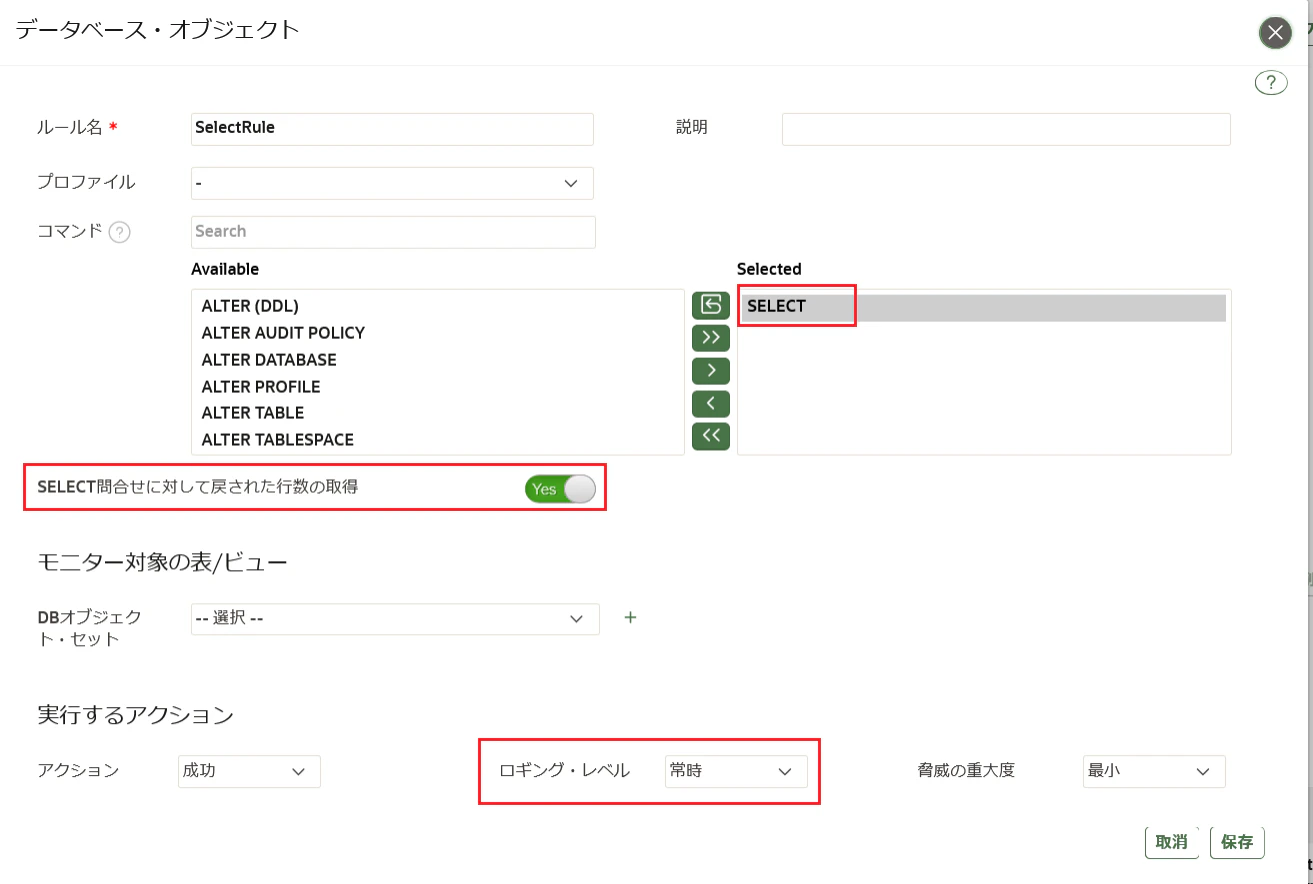
Task: Click the reset shuttle icon button
Action: point(711,305)
